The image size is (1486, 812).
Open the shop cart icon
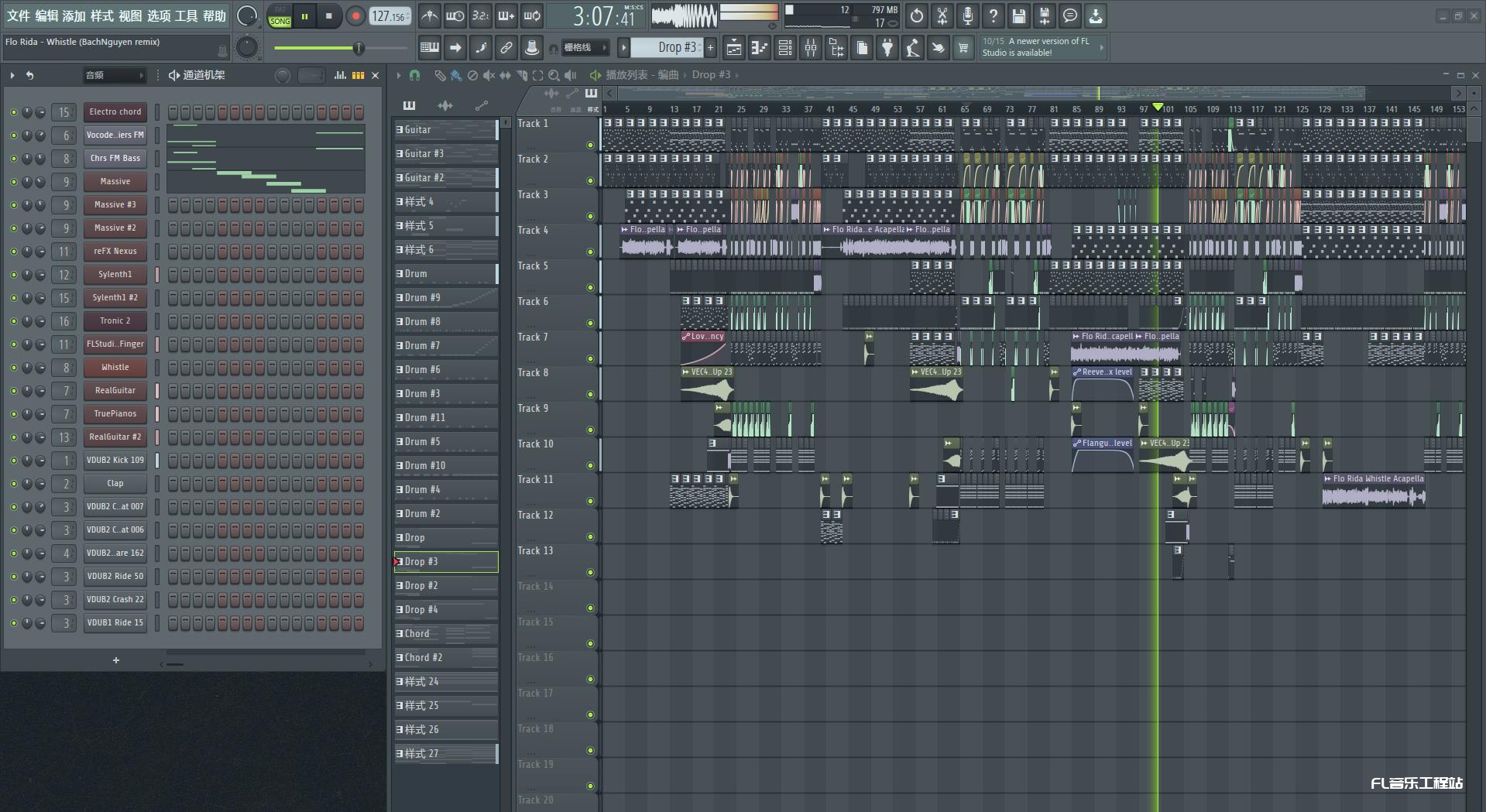(963, 48)
